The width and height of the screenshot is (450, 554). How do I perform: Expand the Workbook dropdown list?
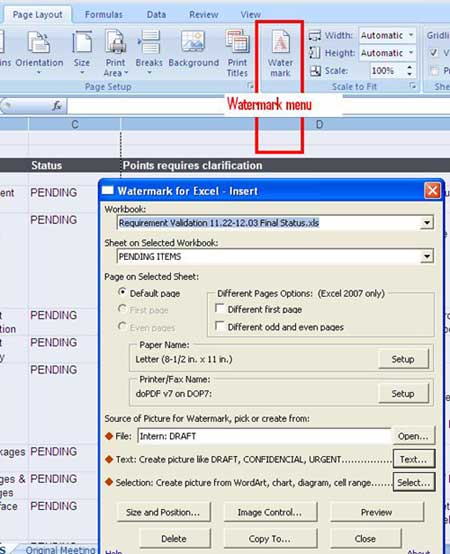click(x=427, y=223)
